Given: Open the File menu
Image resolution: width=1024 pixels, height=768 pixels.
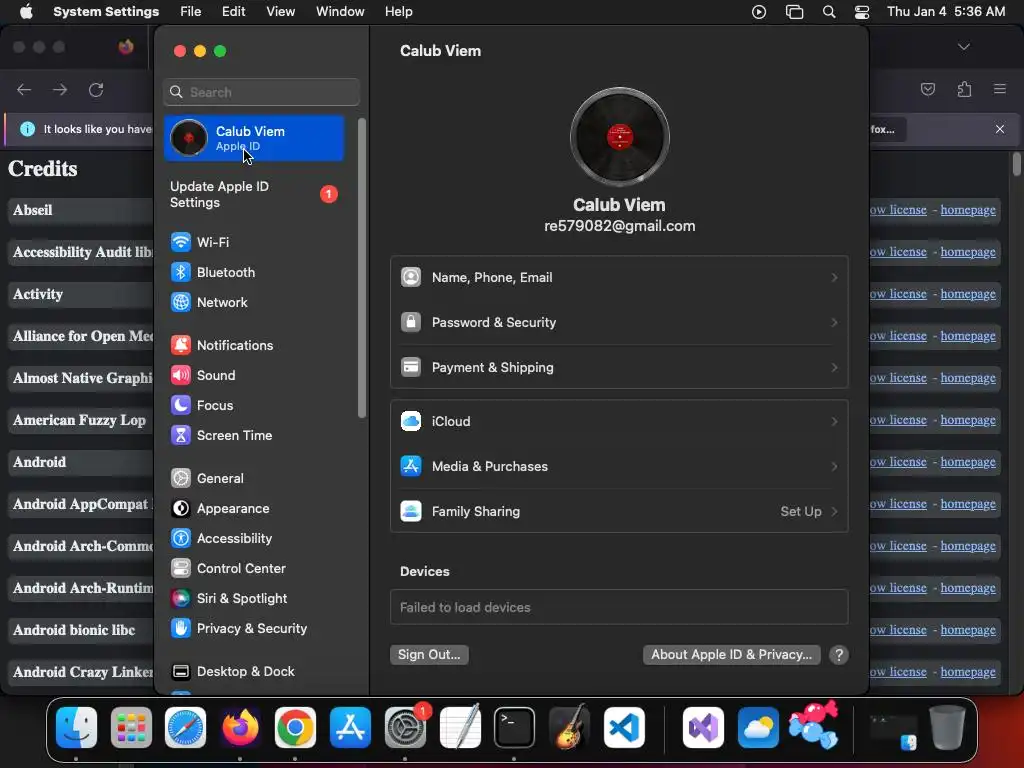Looking at the screenshot, I should tap(191, 12).
